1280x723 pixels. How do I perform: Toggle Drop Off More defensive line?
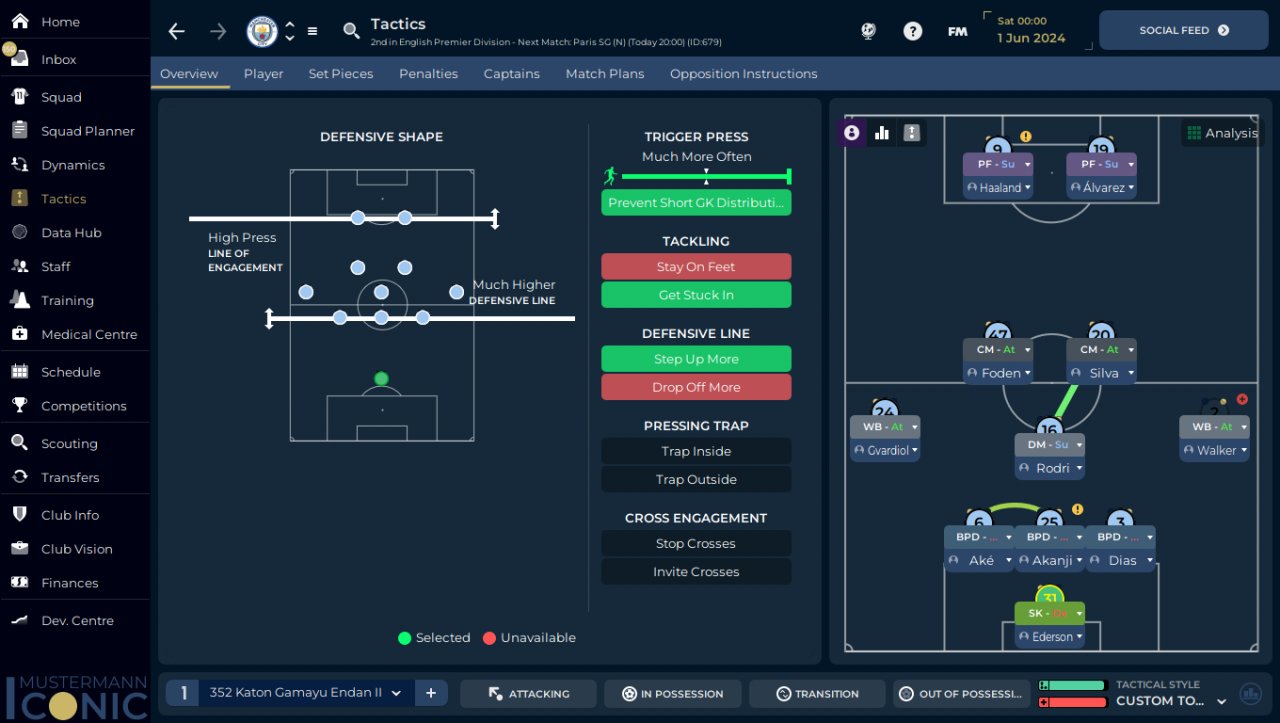(696, 387)
